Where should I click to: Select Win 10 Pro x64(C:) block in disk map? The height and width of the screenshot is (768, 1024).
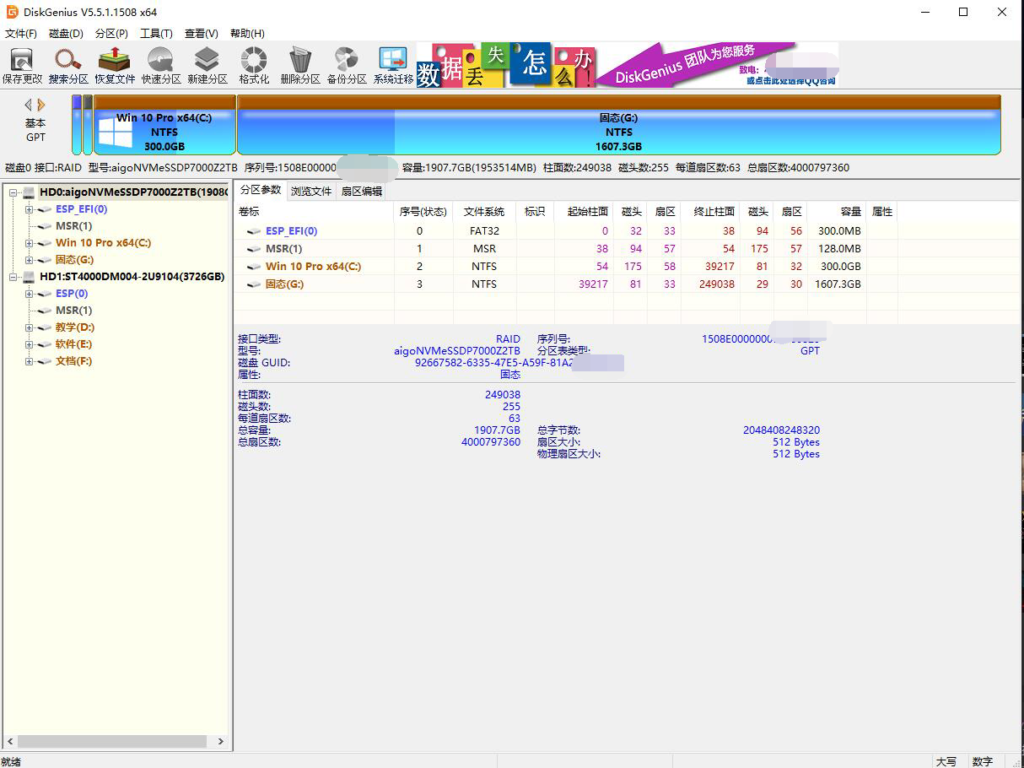click(165, 125)
